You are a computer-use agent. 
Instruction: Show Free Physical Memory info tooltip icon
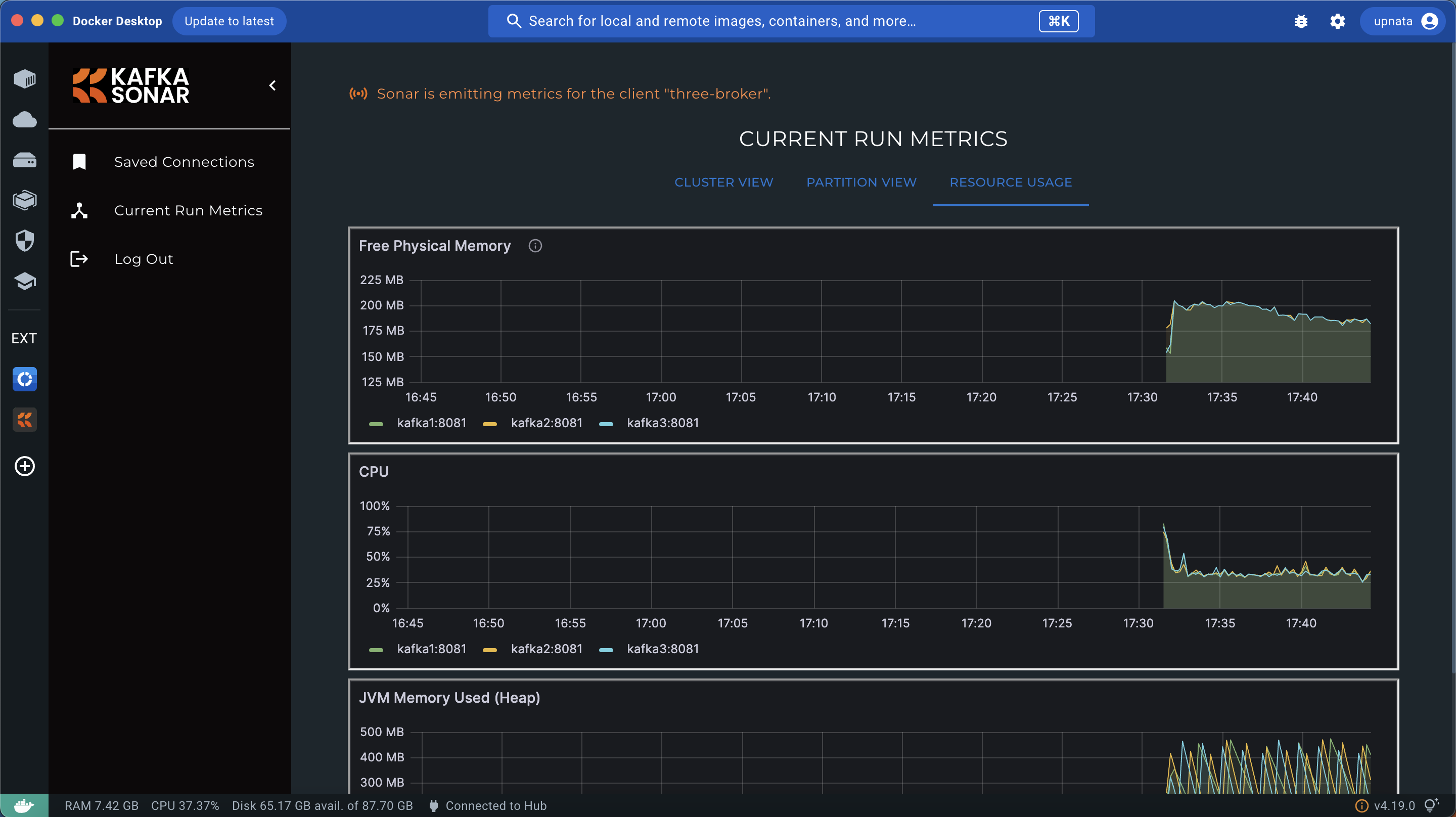[x=535, y=246]
